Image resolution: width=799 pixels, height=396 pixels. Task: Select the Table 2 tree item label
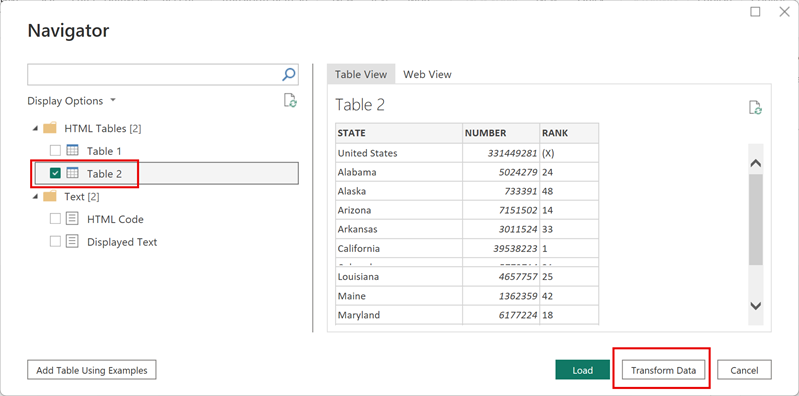point(104,174)
